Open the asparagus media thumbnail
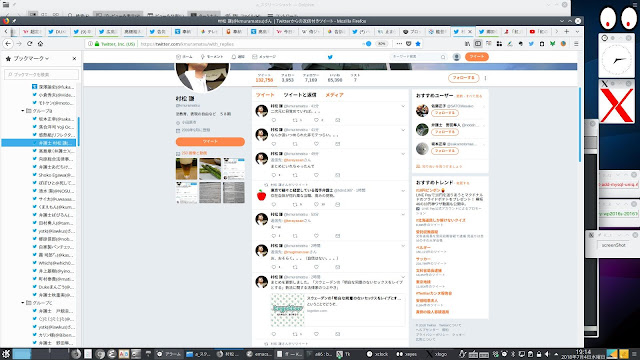The image size is (640, 360). point(210,169)
